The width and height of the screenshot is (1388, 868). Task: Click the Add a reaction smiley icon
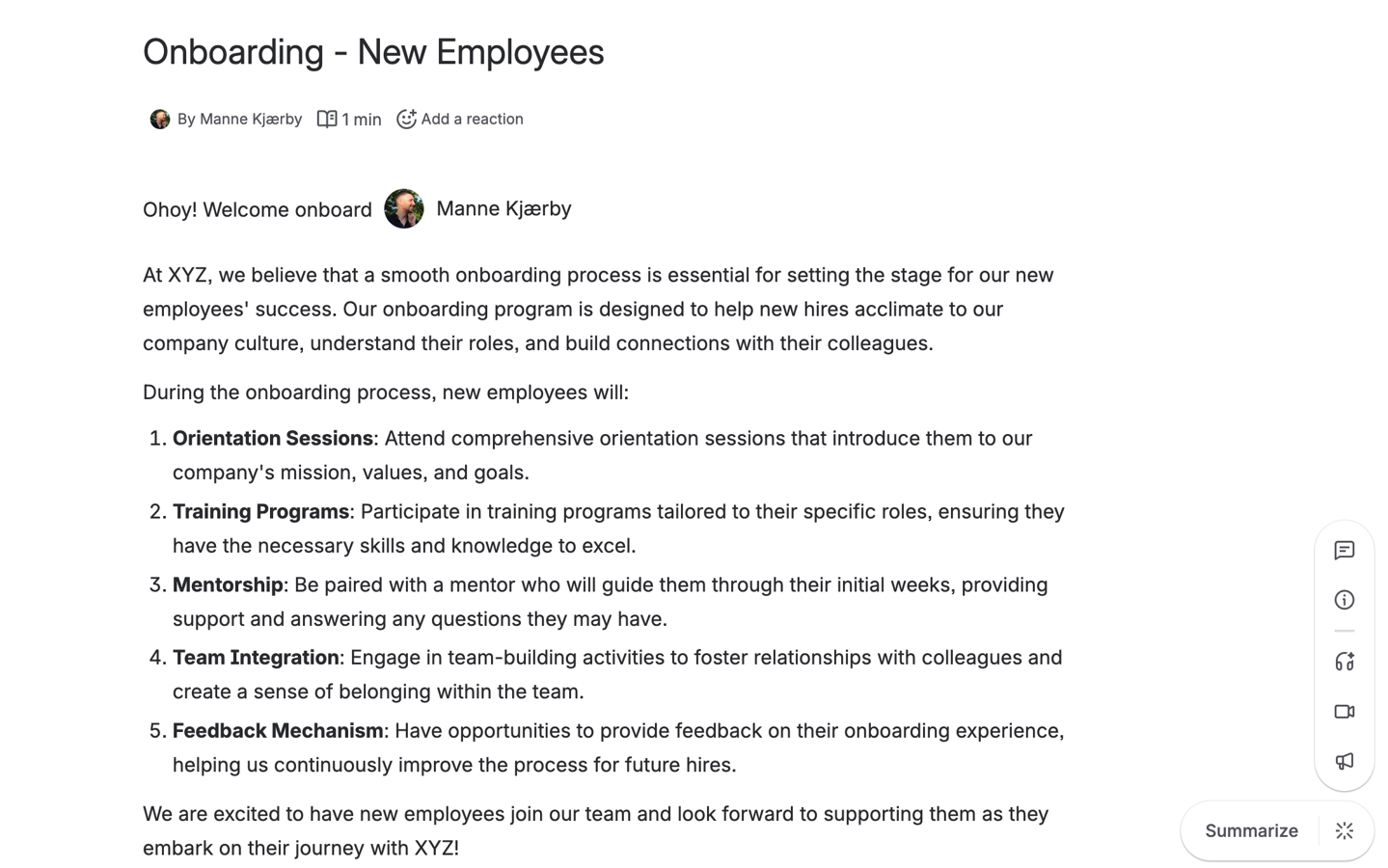click(x=406, y=119)
